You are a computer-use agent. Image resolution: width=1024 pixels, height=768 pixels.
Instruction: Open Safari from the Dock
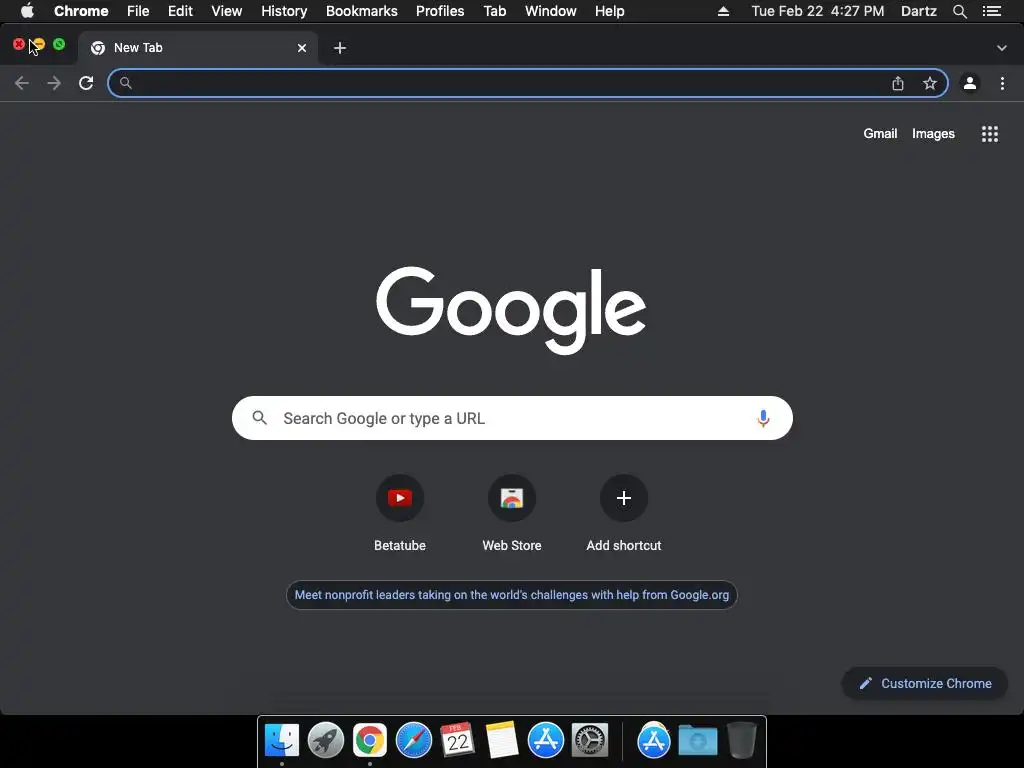point(413,741)
